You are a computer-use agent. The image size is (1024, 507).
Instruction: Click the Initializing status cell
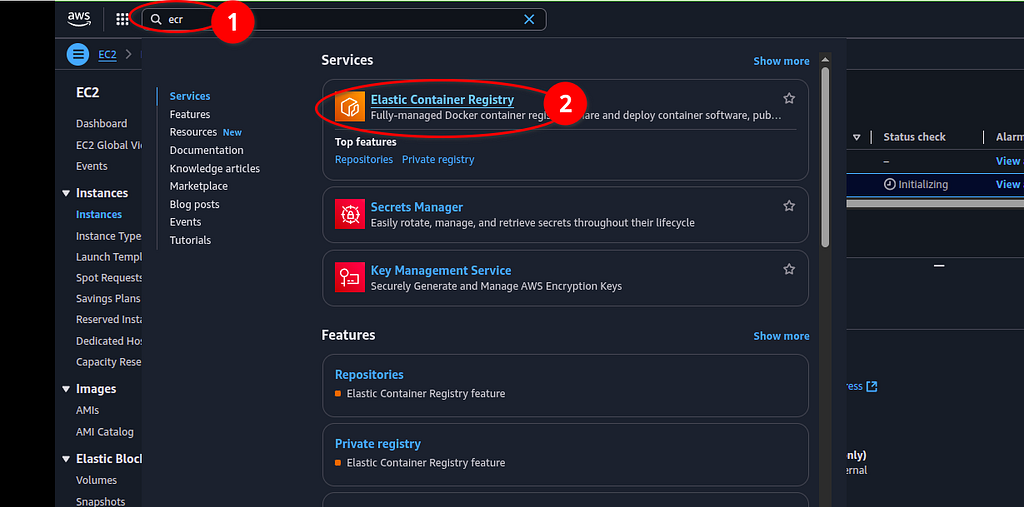(916, 184)
